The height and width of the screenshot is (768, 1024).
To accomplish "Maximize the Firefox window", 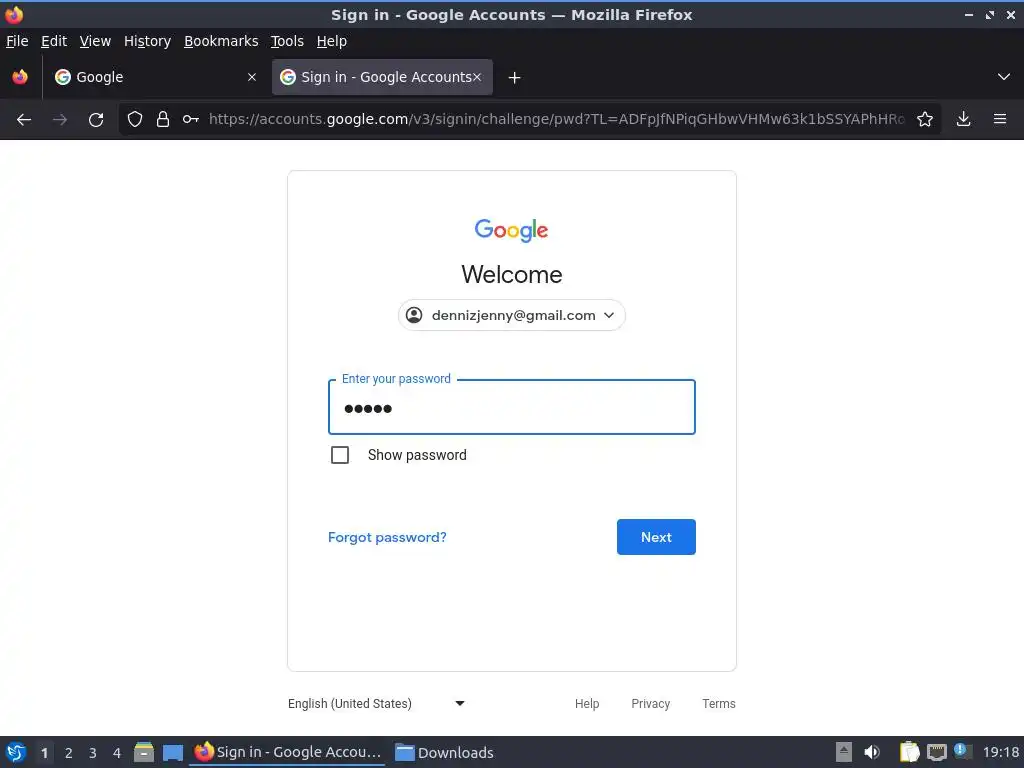I will [x=990, y=14].
